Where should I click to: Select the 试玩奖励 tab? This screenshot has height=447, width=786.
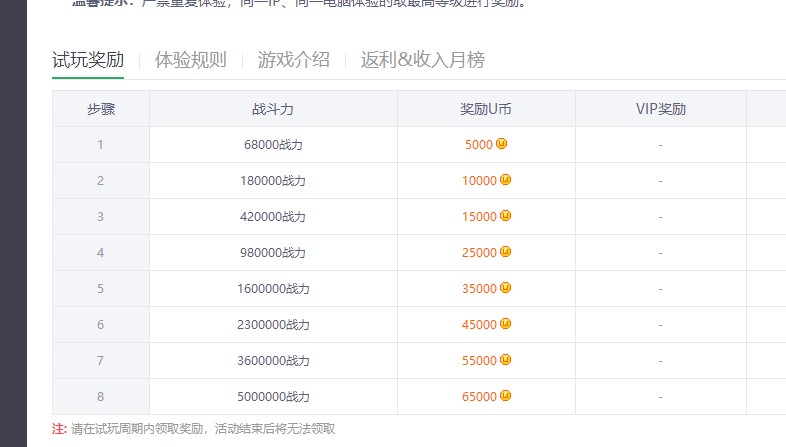[88, 60]
